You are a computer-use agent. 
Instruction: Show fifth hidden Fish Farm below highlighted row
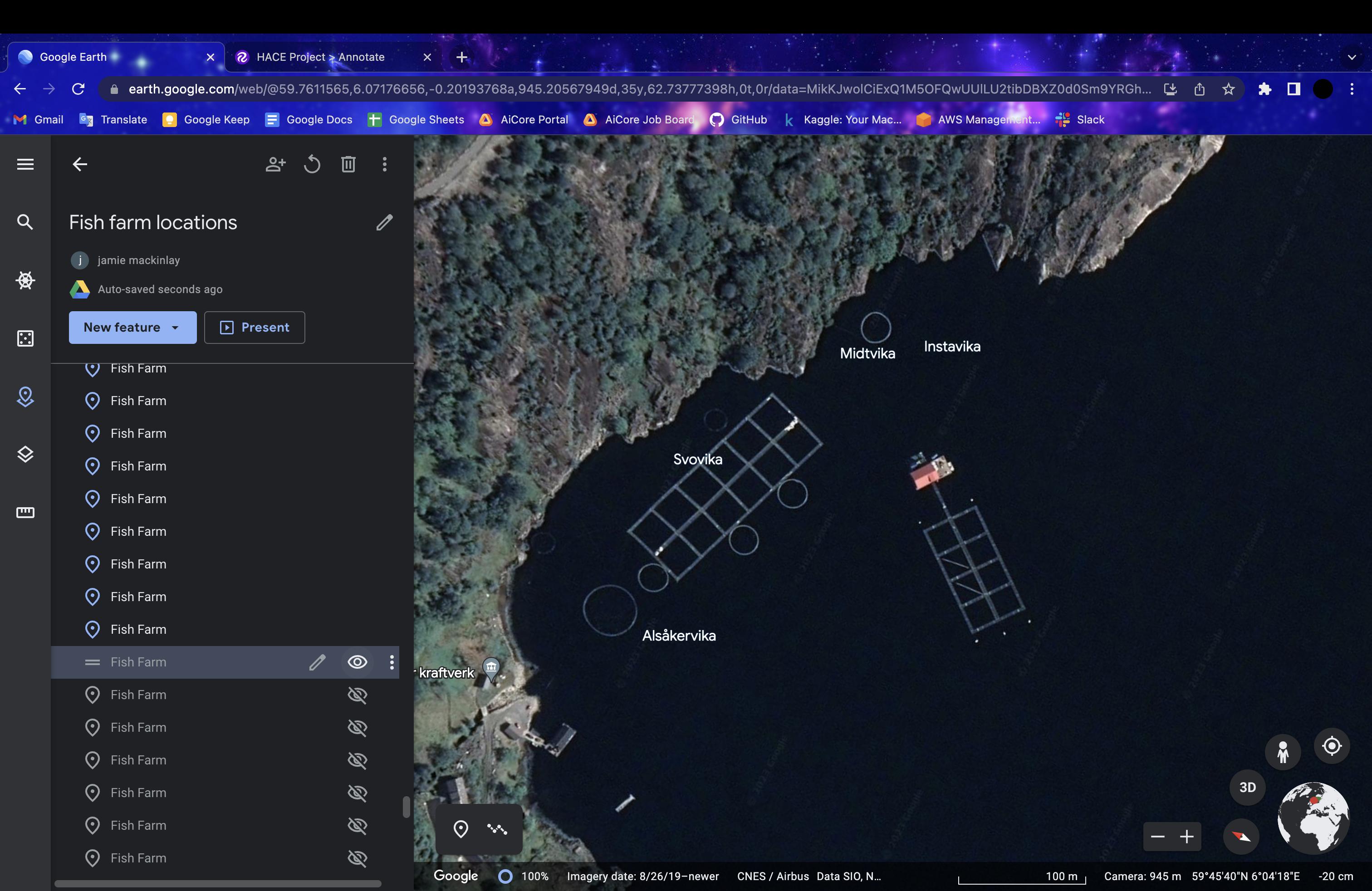tap(358, 825)
